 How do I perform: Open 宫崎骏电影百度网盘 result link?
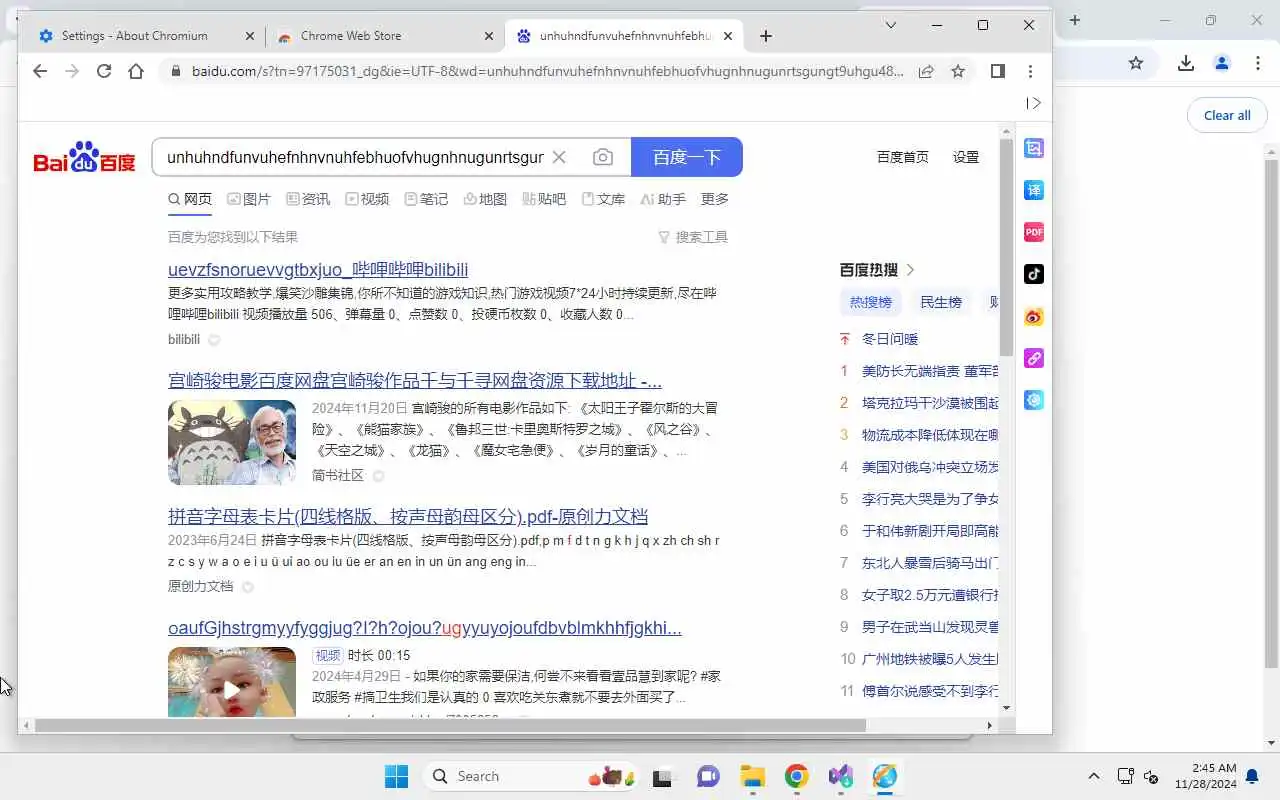tap(415, 381)
